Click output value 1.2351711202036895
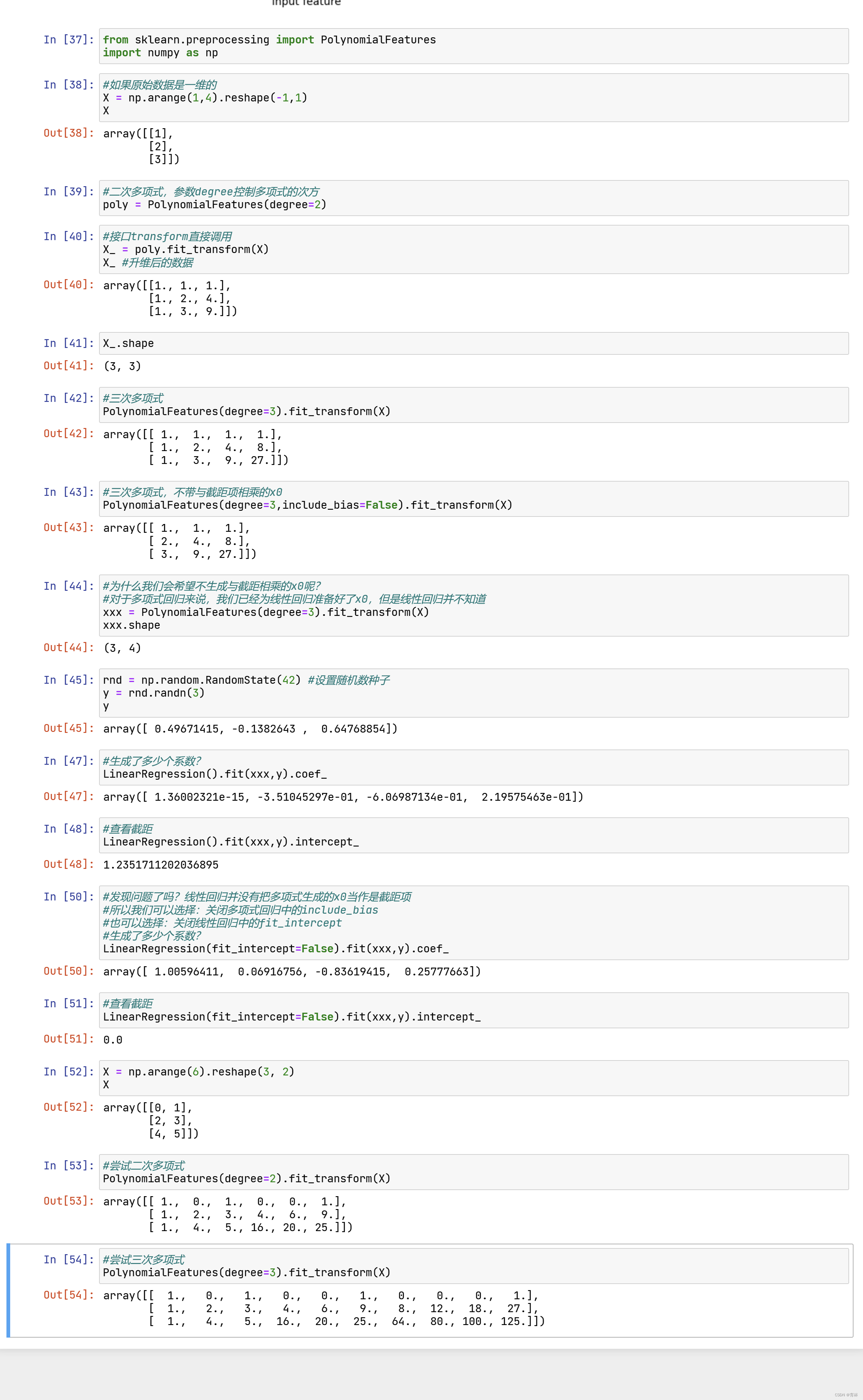 pyautogui.click(x=161, y=865)
